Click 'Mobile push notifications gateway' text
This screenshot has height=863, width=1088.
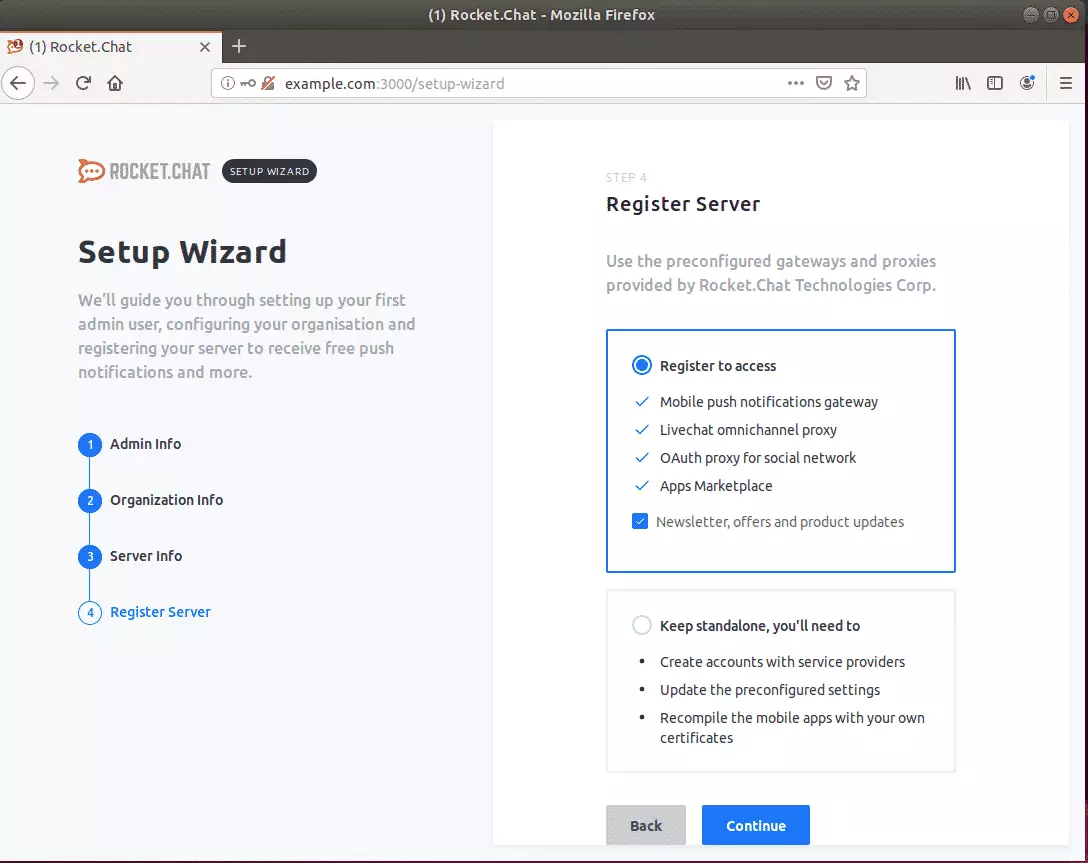tap(769, 402)
